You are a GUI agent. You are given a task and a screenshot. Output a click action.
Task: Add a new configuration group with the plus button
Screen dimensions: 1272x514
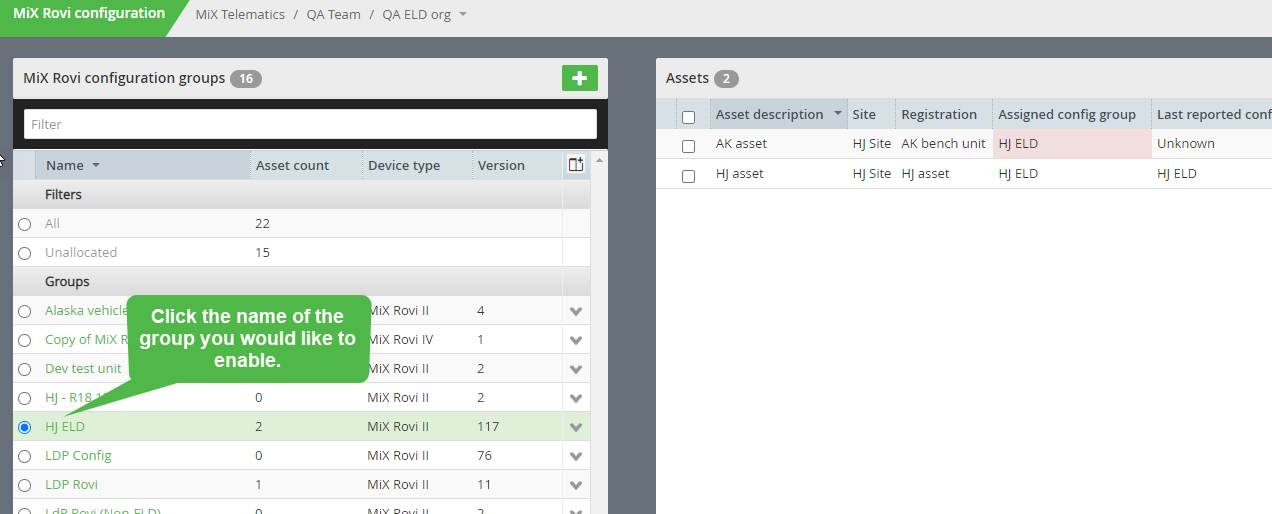click(579, 78)
